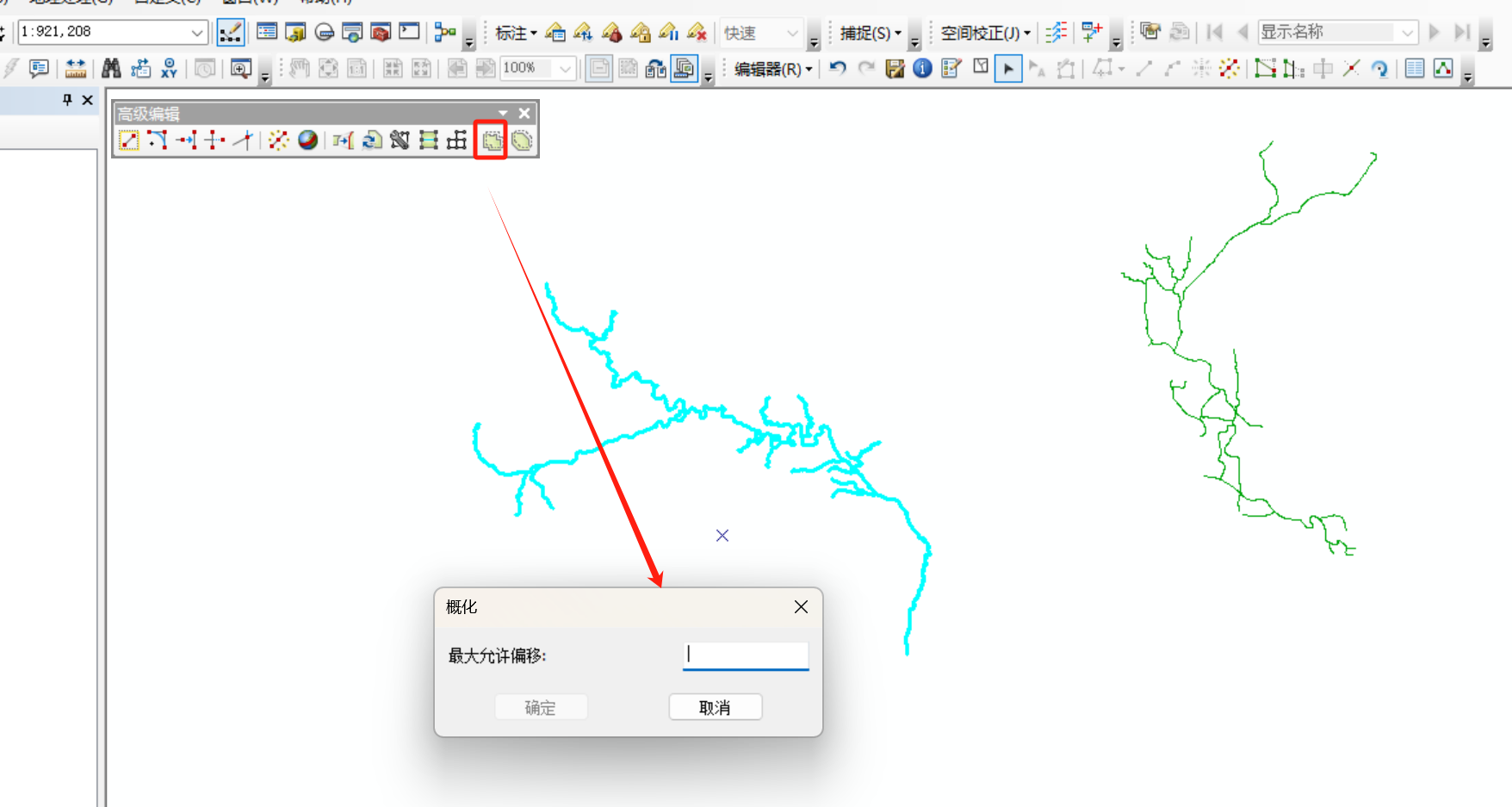Select the Line Intersection tool

tap(244, 140)
